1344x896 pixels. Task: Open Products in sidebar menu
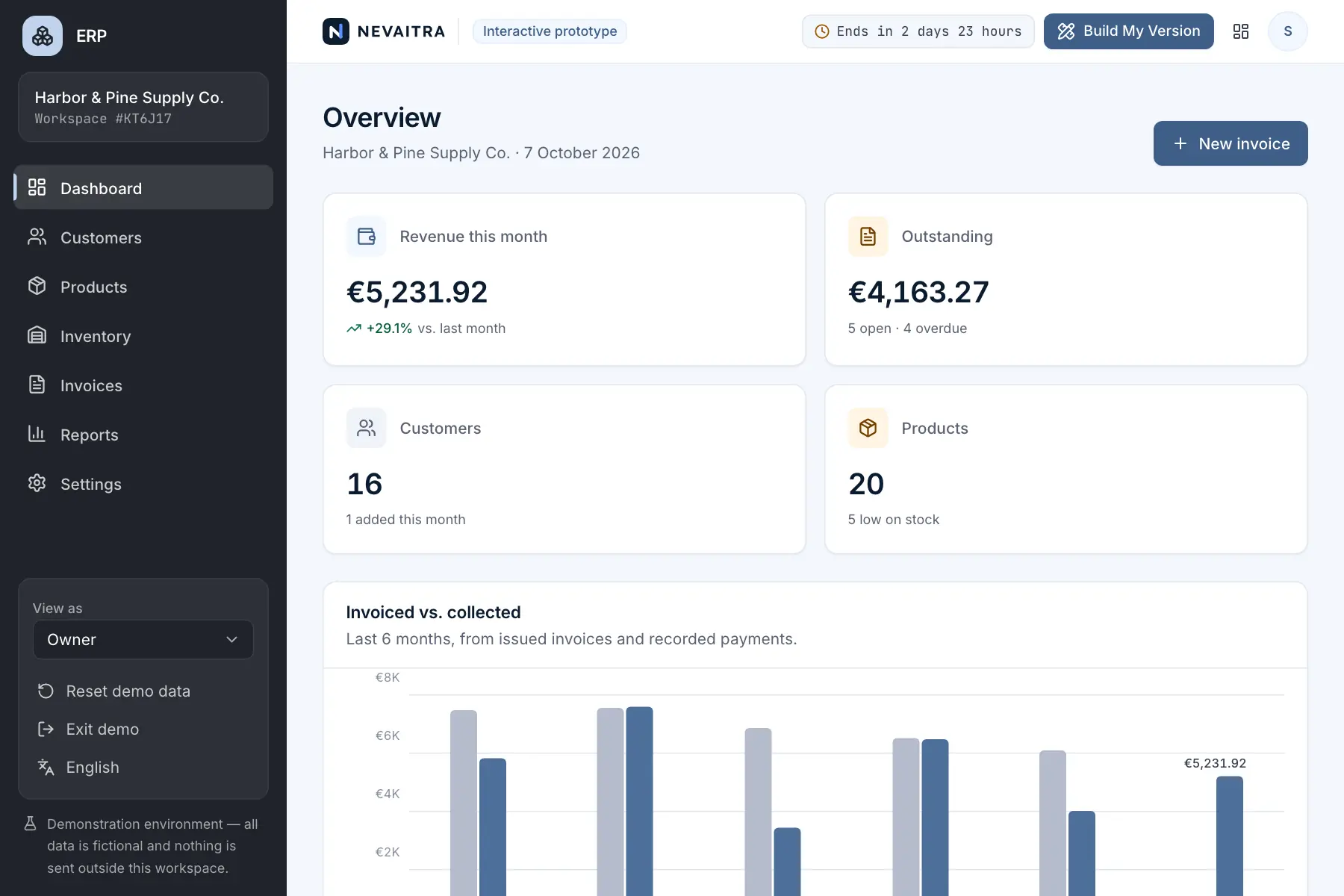click(143, 287)
